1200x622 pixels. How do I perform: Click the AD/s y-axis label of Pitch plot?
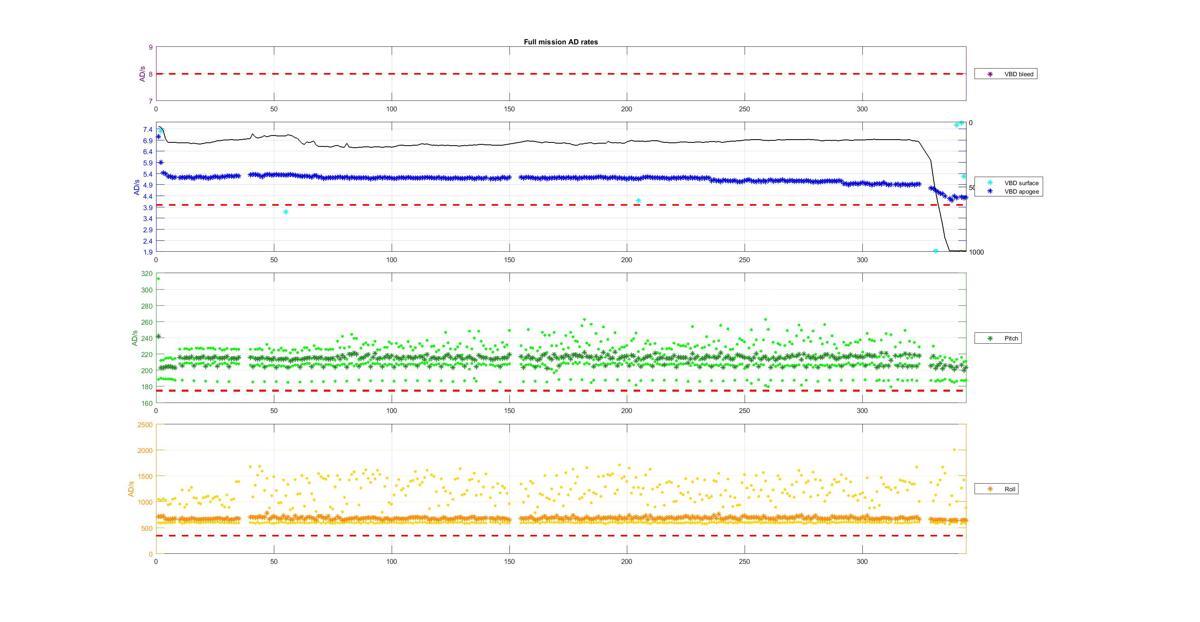pos(133,338)
